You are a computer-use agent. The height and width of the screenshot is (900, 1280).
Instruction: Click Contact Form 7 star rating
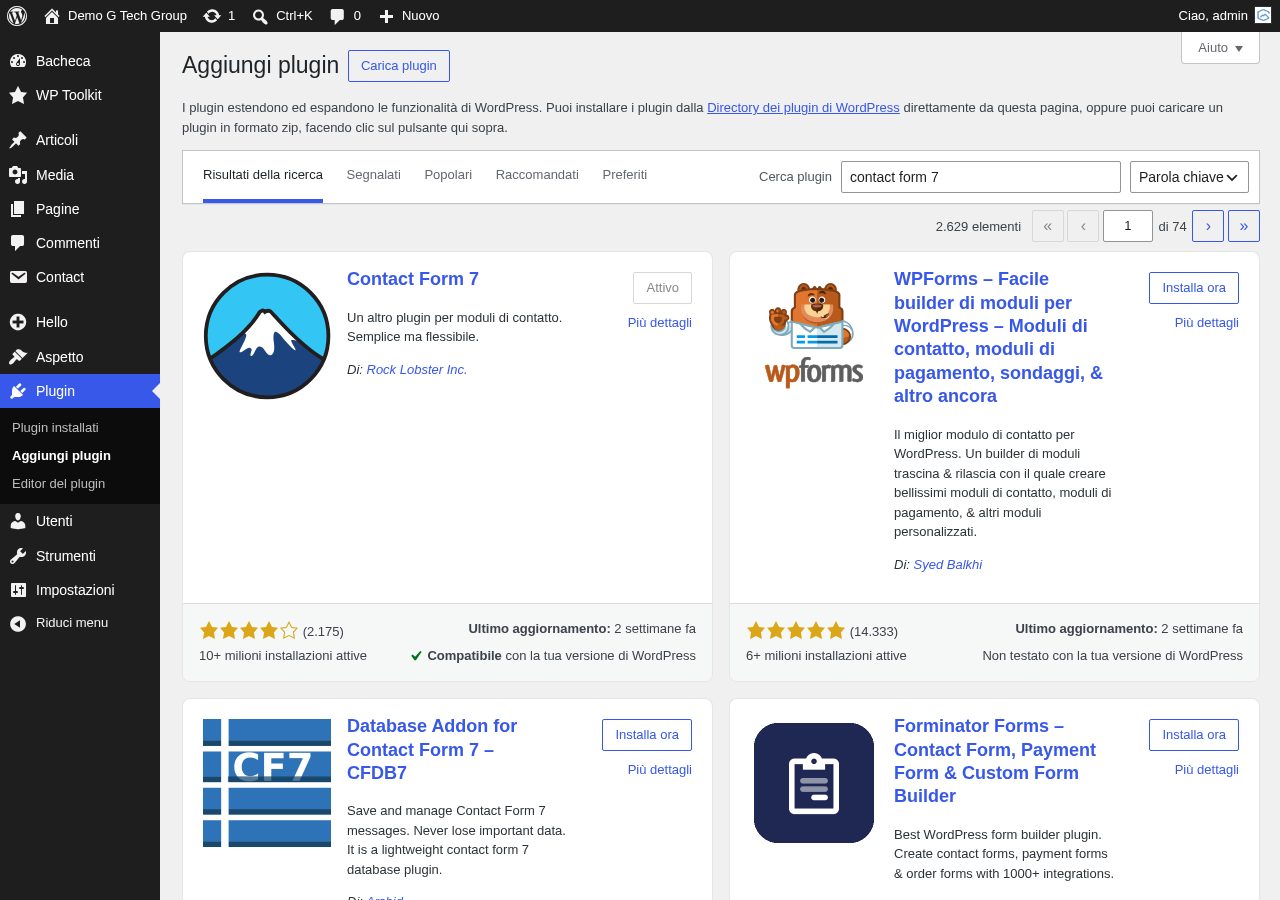[249, 630]
